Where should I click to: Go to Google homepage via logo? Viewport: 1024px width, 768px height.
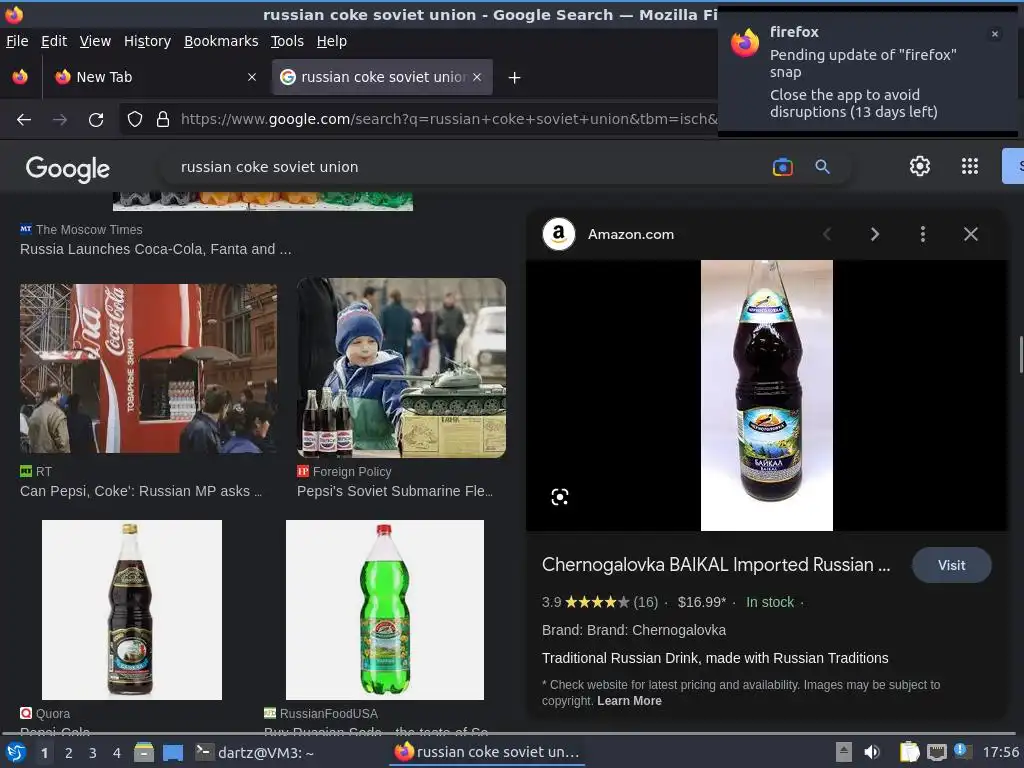point(68,168)
